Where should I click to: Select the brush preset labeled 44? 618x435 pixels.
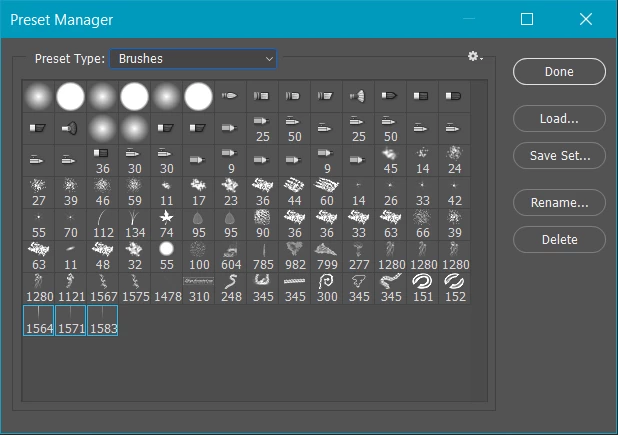click(x=294, y=193)
